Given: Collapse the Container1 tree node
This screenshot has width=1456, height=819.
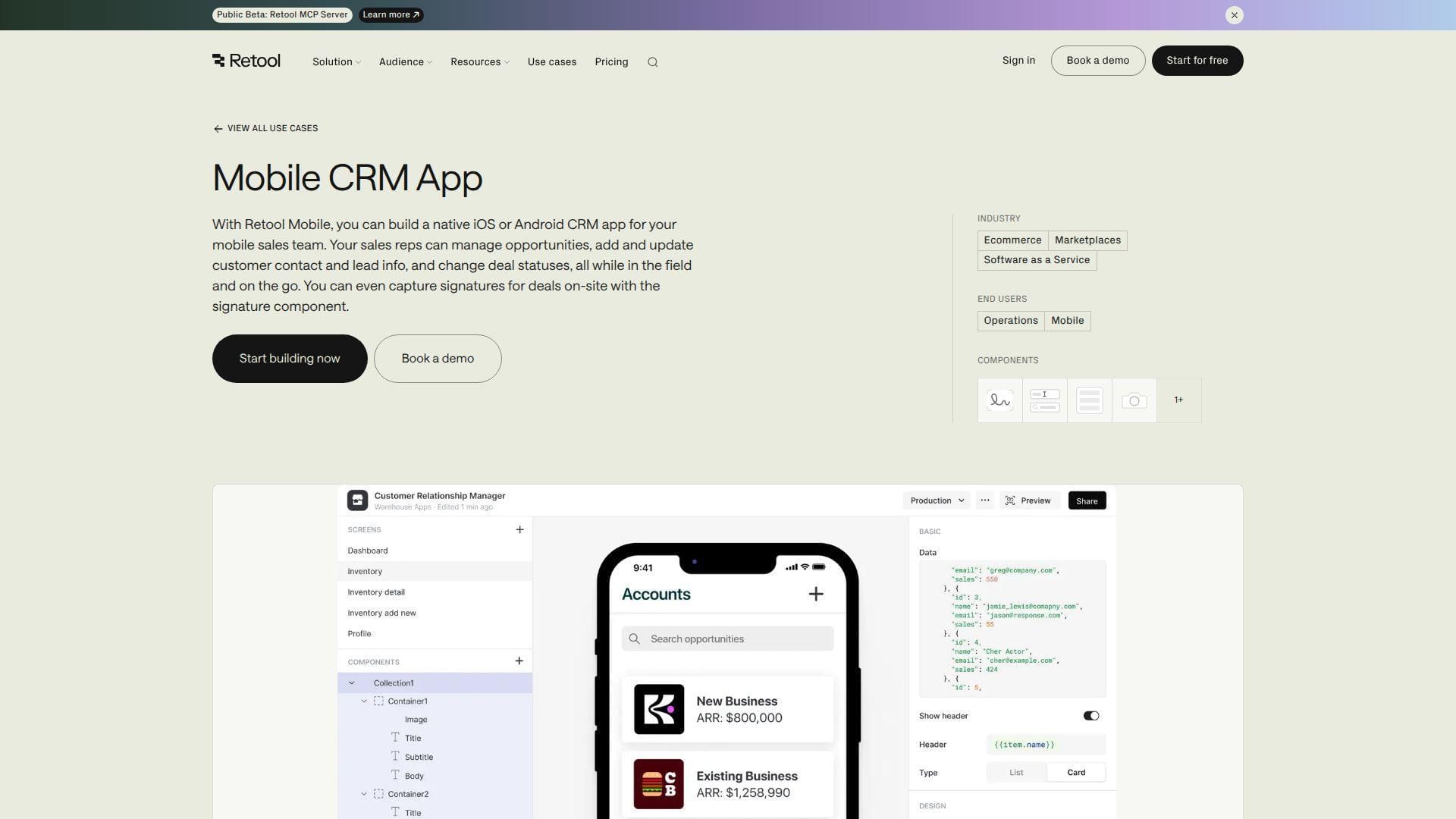Looking at the screenshot, I should [x=364, y=701].
